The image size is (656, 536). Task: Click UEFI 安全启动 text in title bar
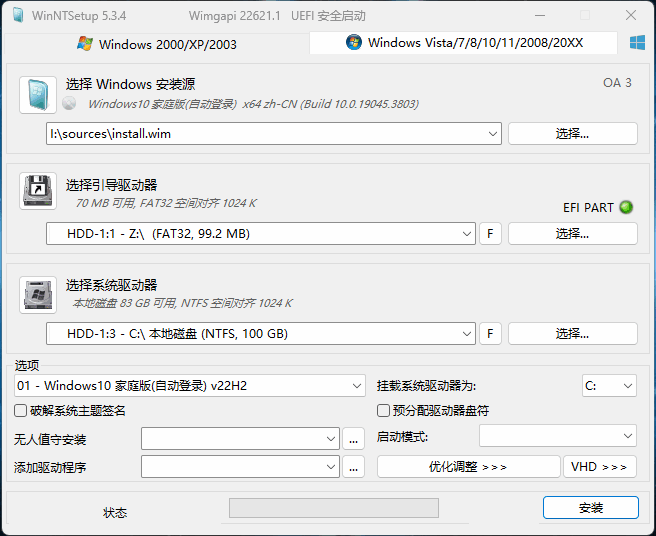[x=328, y=16]
